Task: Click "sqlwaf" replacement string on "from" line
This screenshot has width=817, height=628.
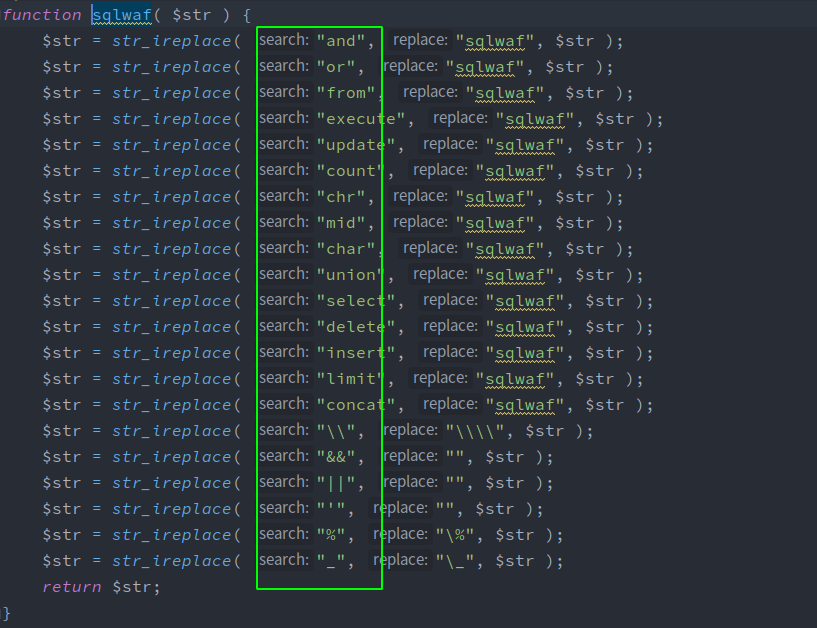Action: 504,93
